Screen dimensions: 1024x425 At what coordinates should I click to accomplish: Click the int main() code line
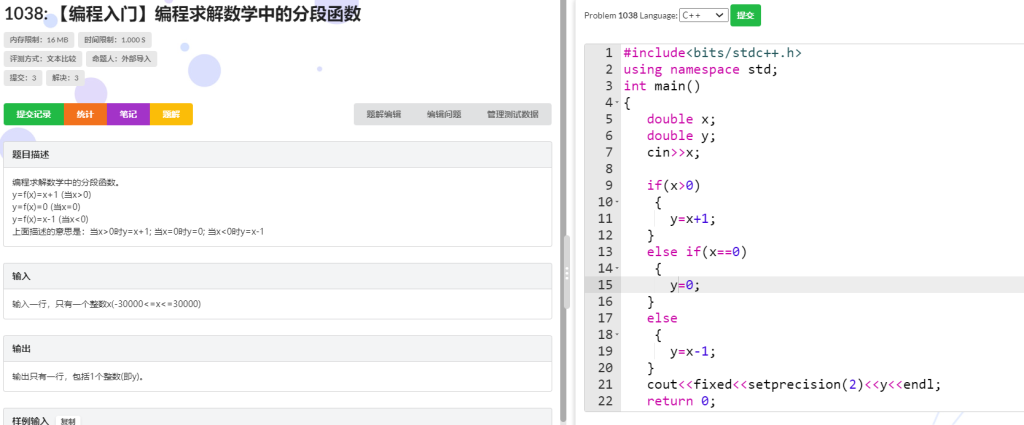[662, 86]
